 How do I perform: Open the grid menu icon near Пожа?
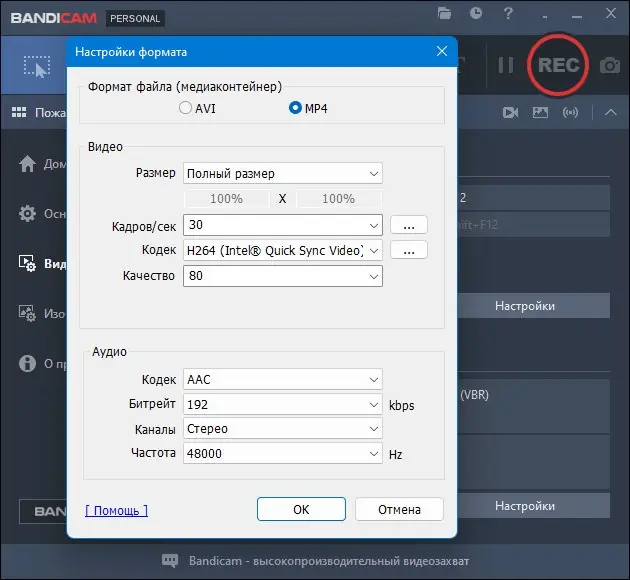tap(19, 112)
